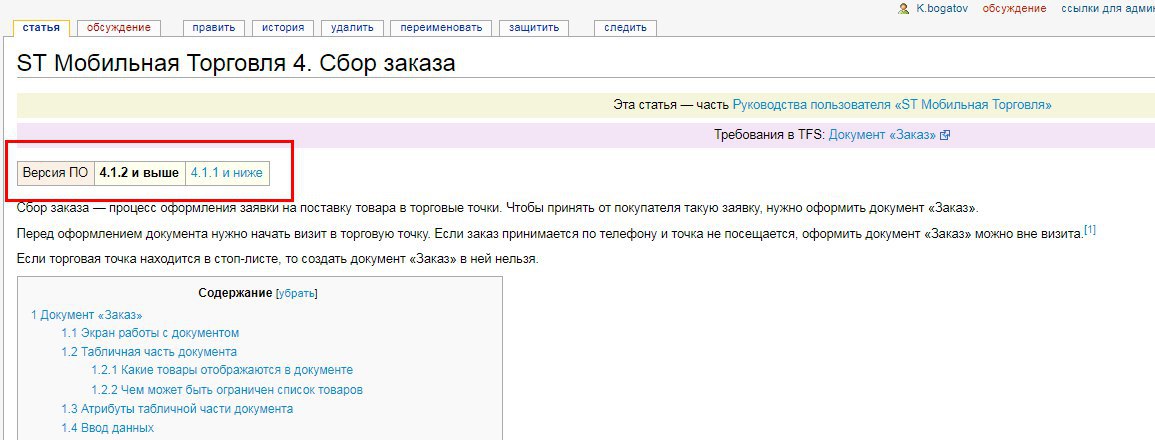Collapse contents with убрать toggle

(297, 293)
